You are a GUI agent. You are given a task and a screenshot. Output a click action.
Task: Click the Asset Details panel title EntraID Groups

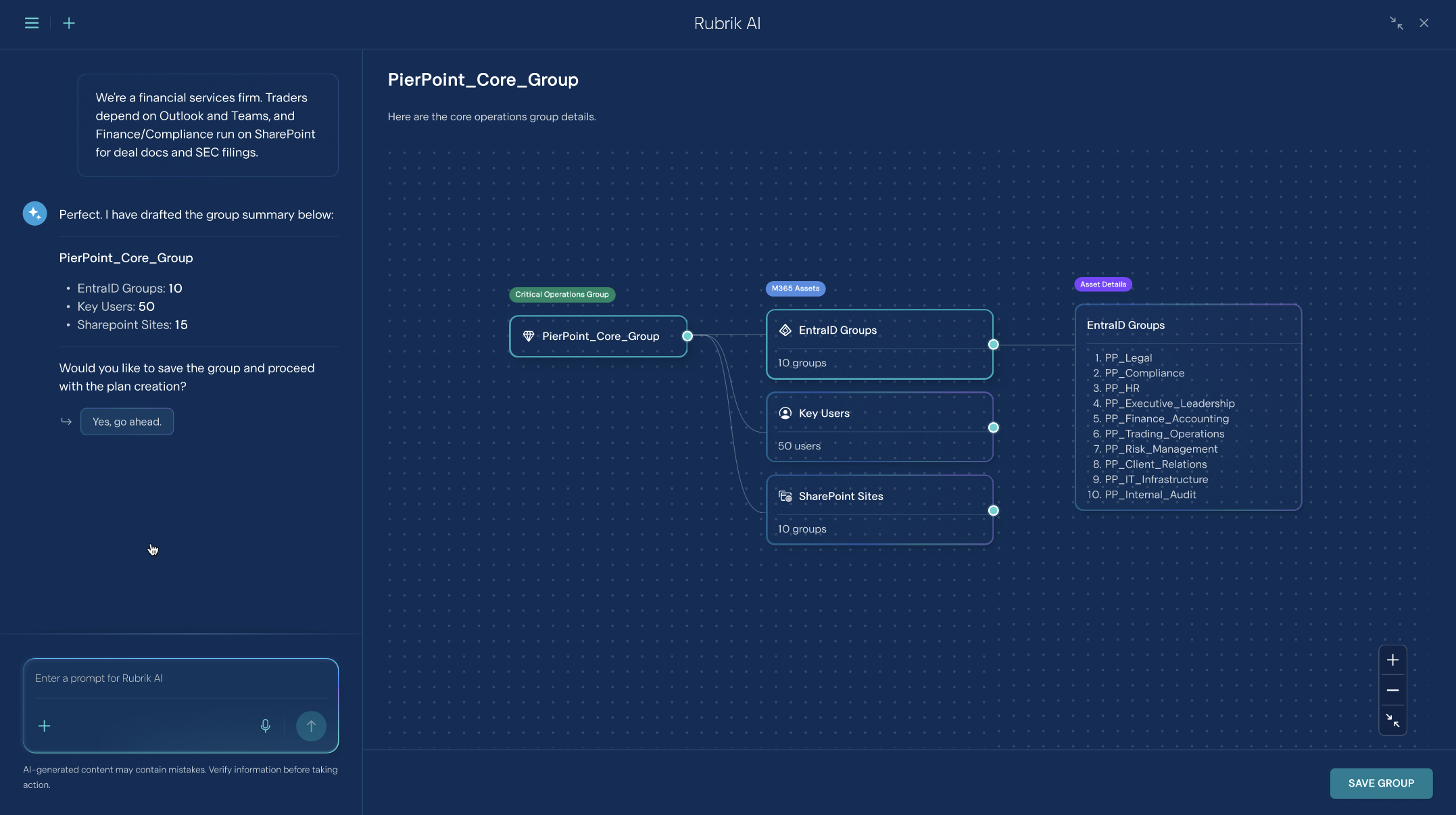tap(1125, 325)
